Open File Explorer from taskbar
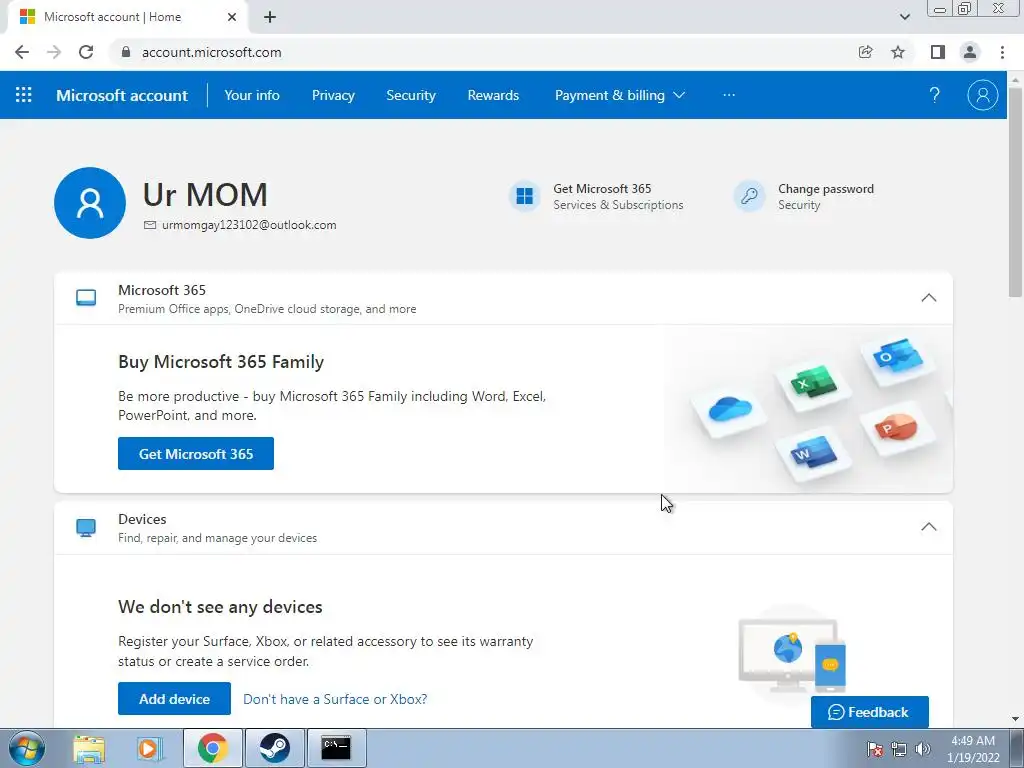 [x=89, y=748]
